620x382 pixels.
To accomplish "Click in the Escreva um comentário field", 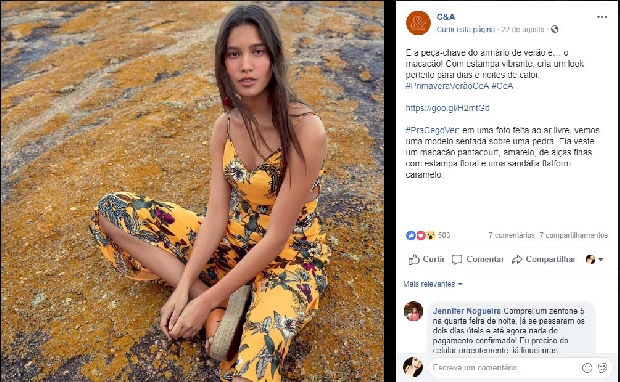I will point(504,368).
